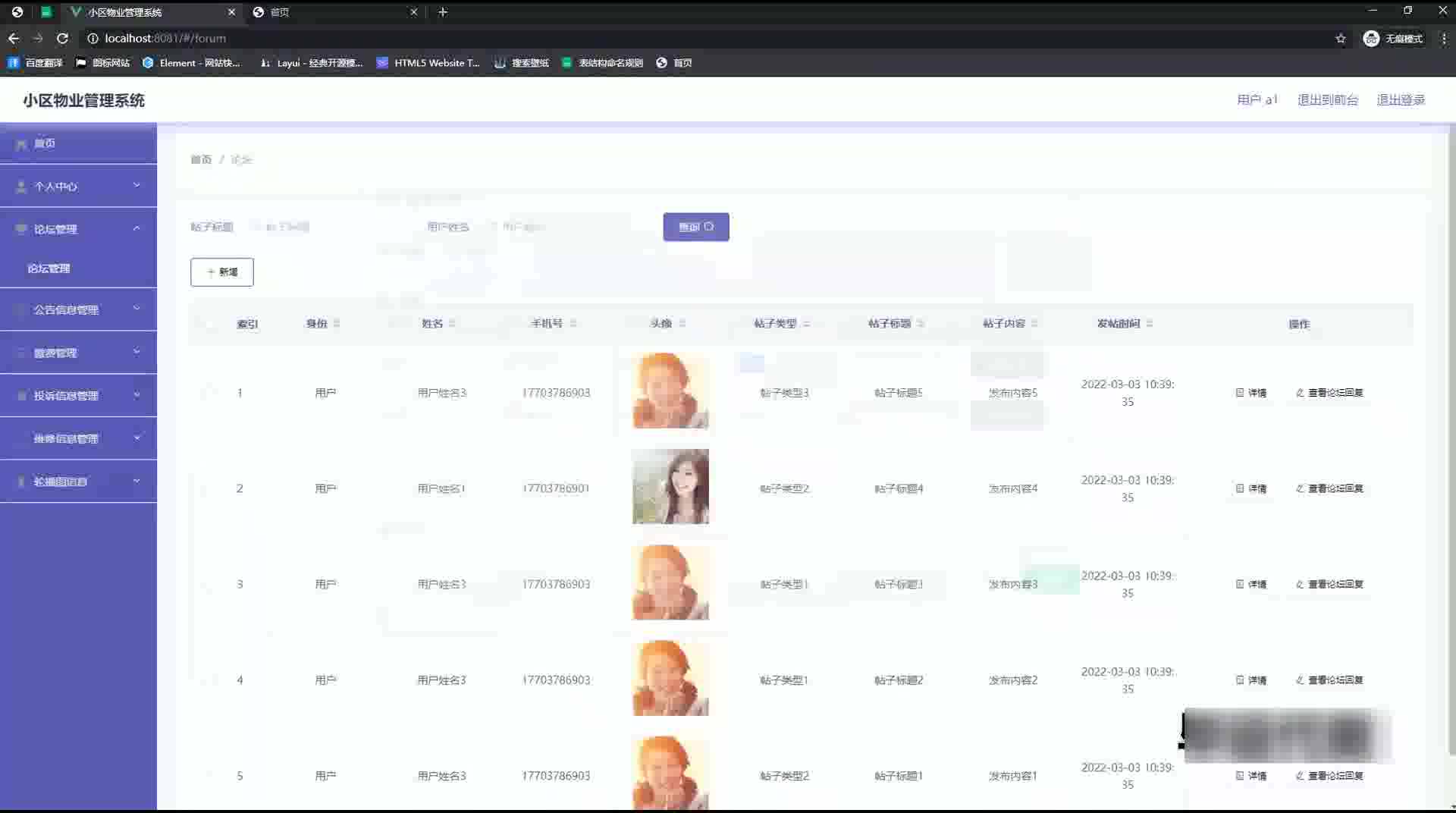The height and width of the screenshot is (813, 1456).
Task: Open 搜索壁纸 bookmark
Action: (x=521, y=63)
